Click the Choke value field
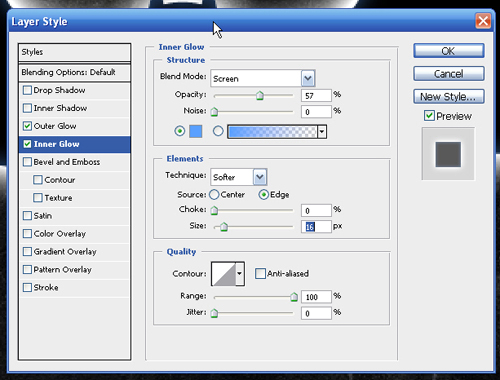 click(x=316, y=210)
